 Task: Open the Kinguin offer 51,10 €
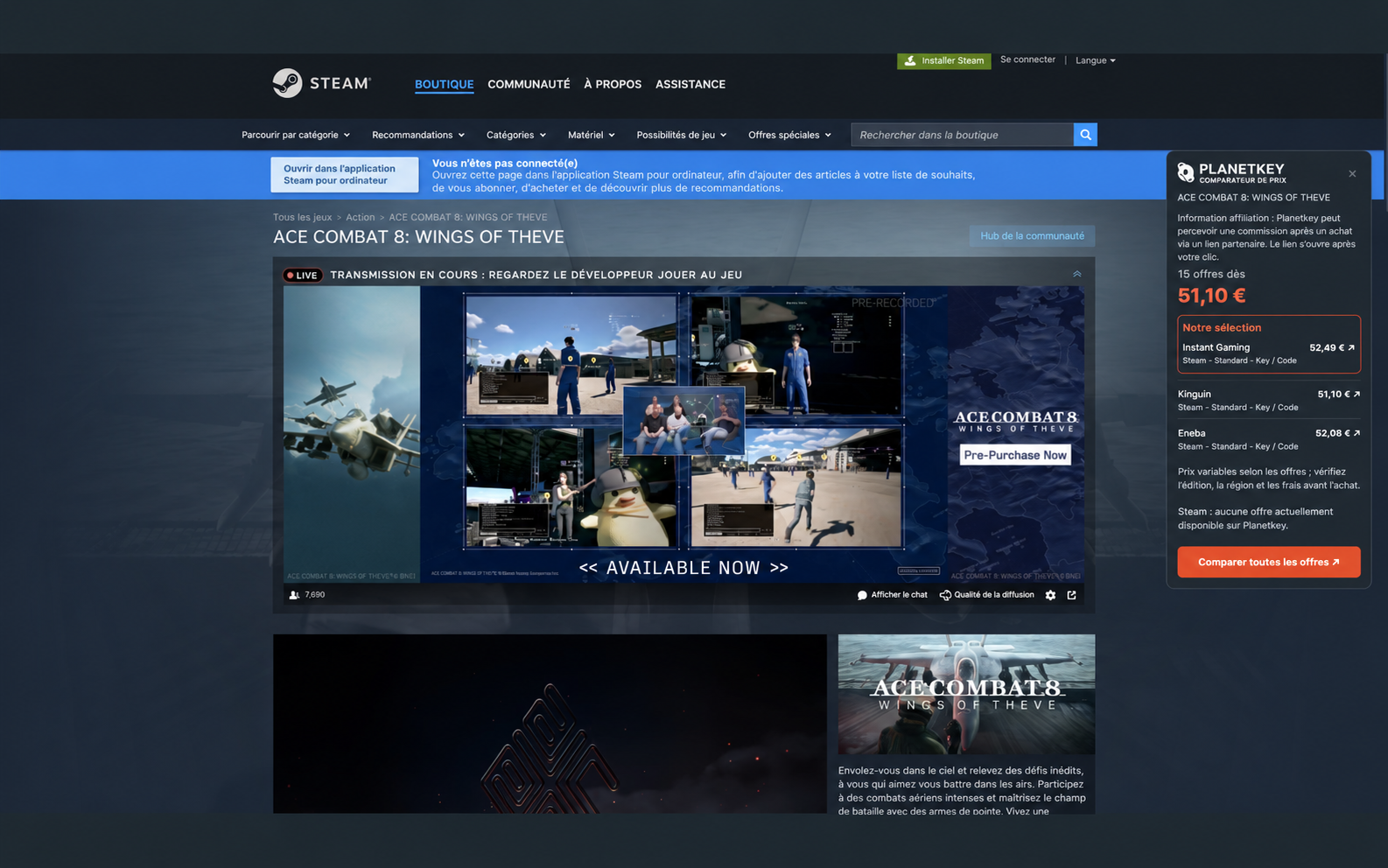(x=1269, y=400)
